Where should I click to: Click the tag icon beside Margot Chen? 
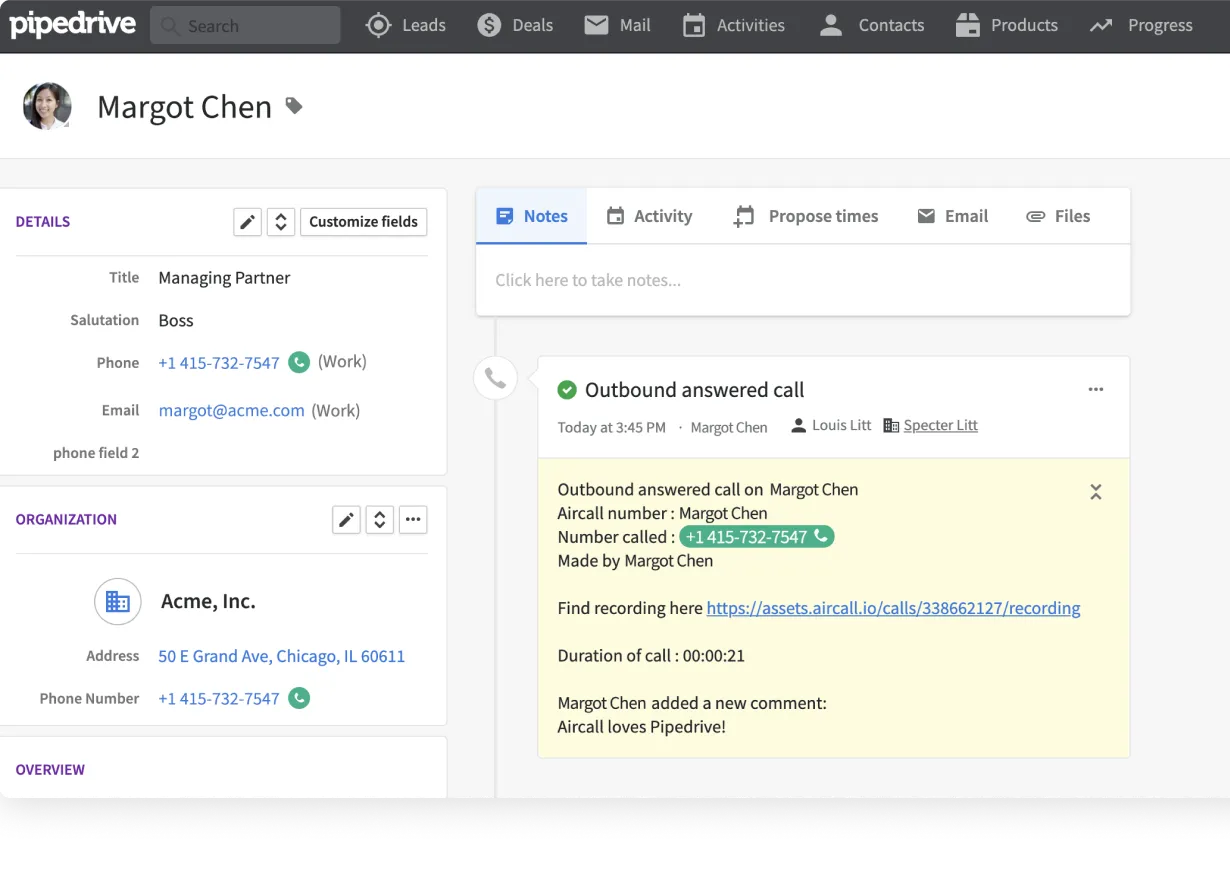pyautogui.click(x=294, y=105)
